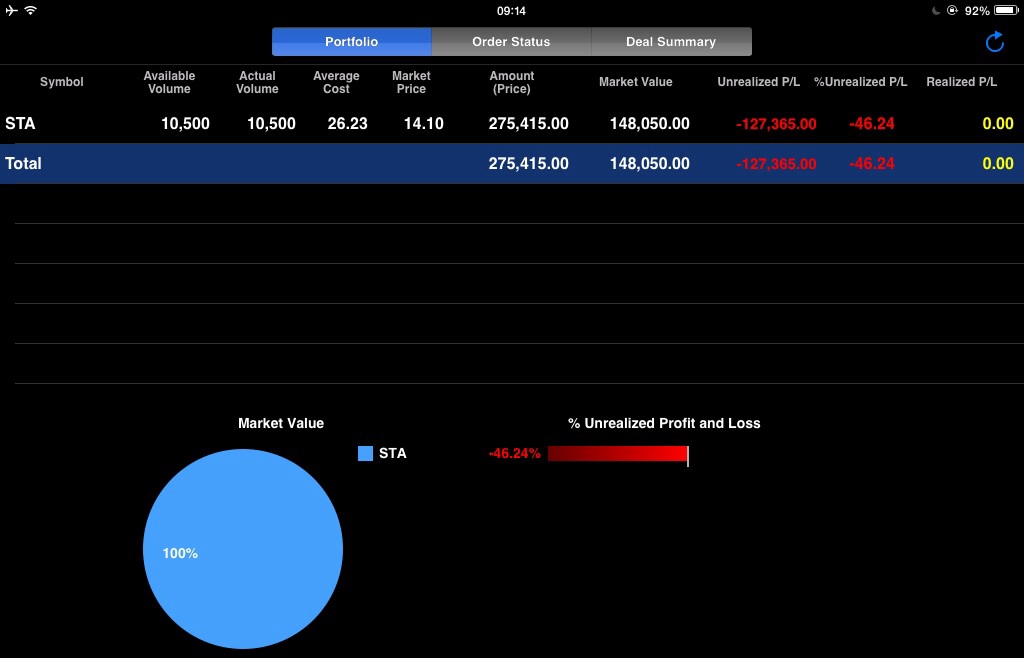Tap STA available volume 10,500
Screen dimensions: 1024x658
coord(185,123)
